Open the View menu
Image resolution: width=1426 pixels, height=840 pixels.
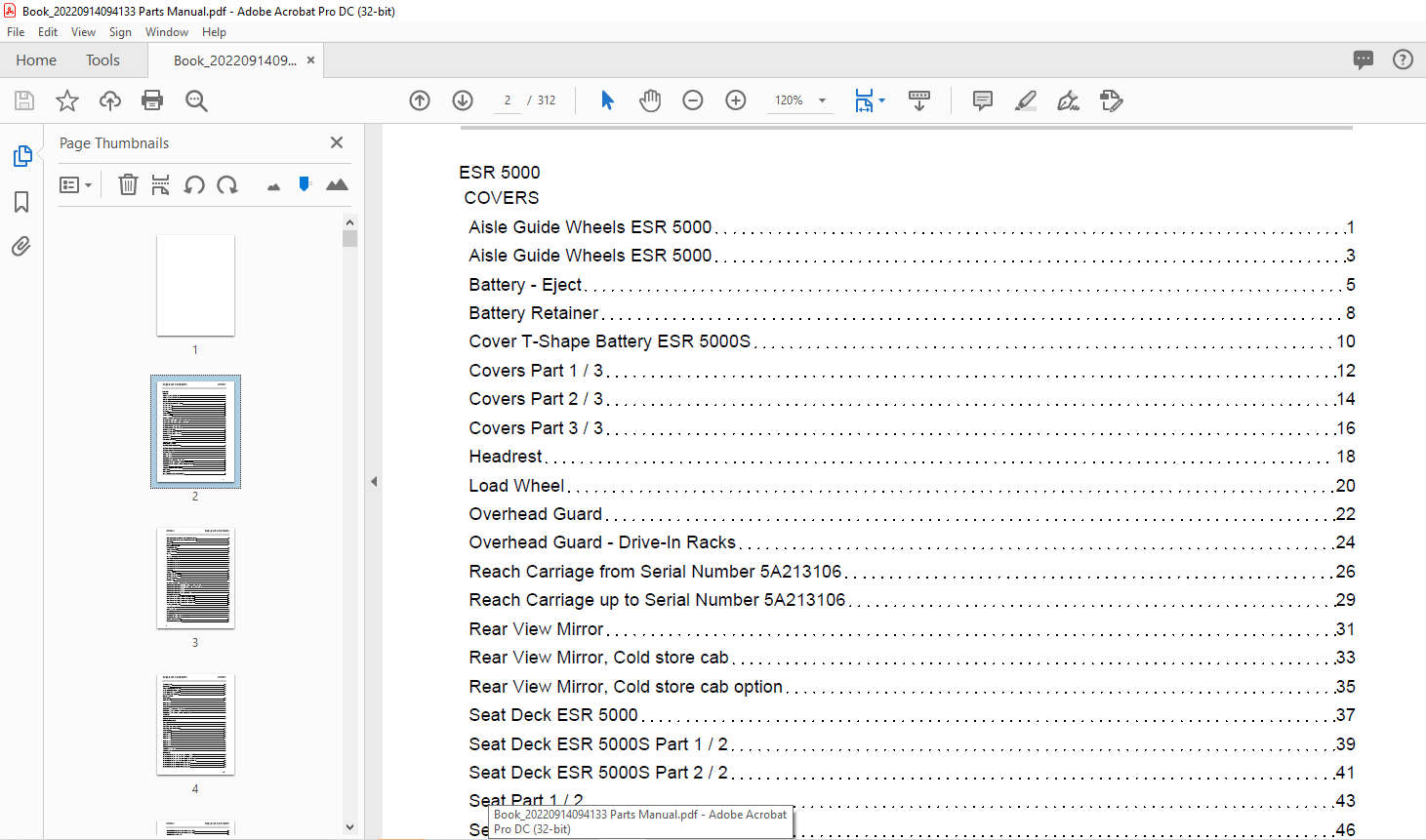coord(83,32)
